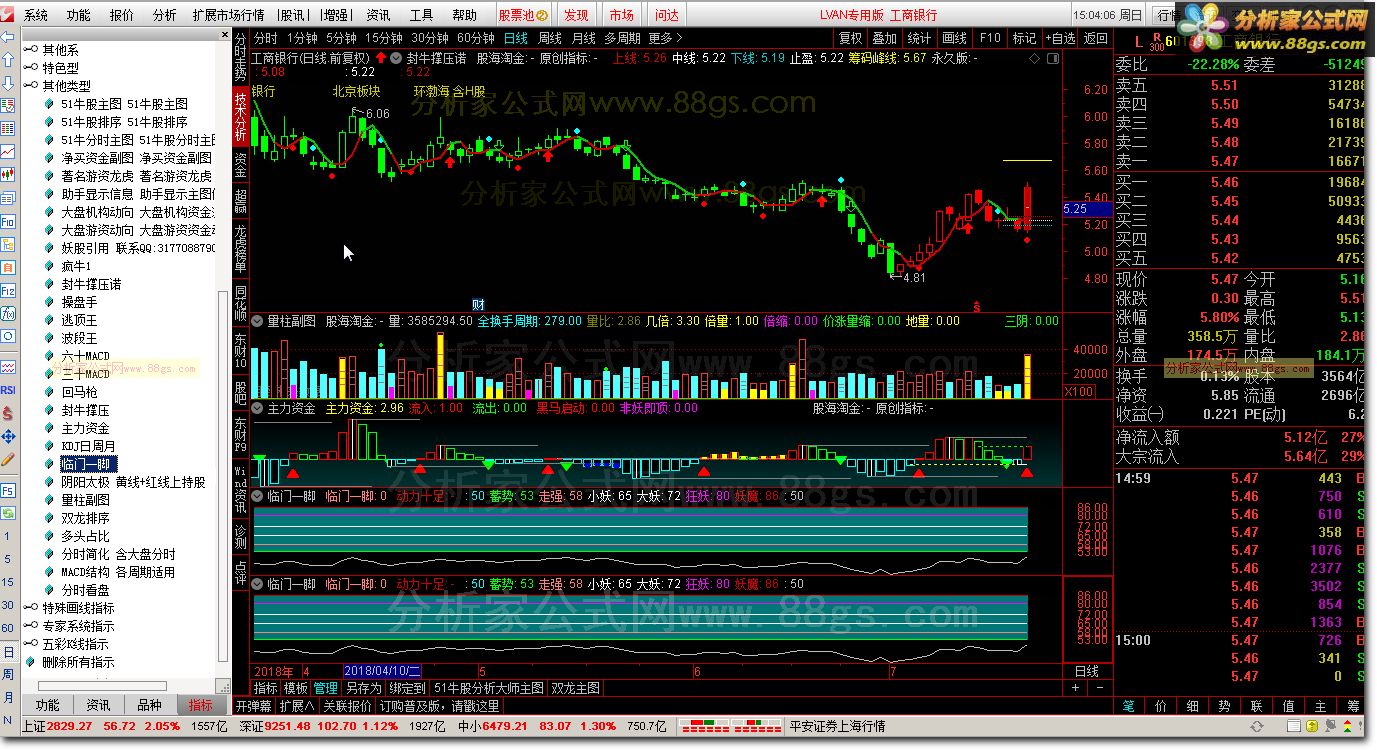Click the 复权 button above chart
The width and height of the screenshot is (1377, 750).
[850, 38]
